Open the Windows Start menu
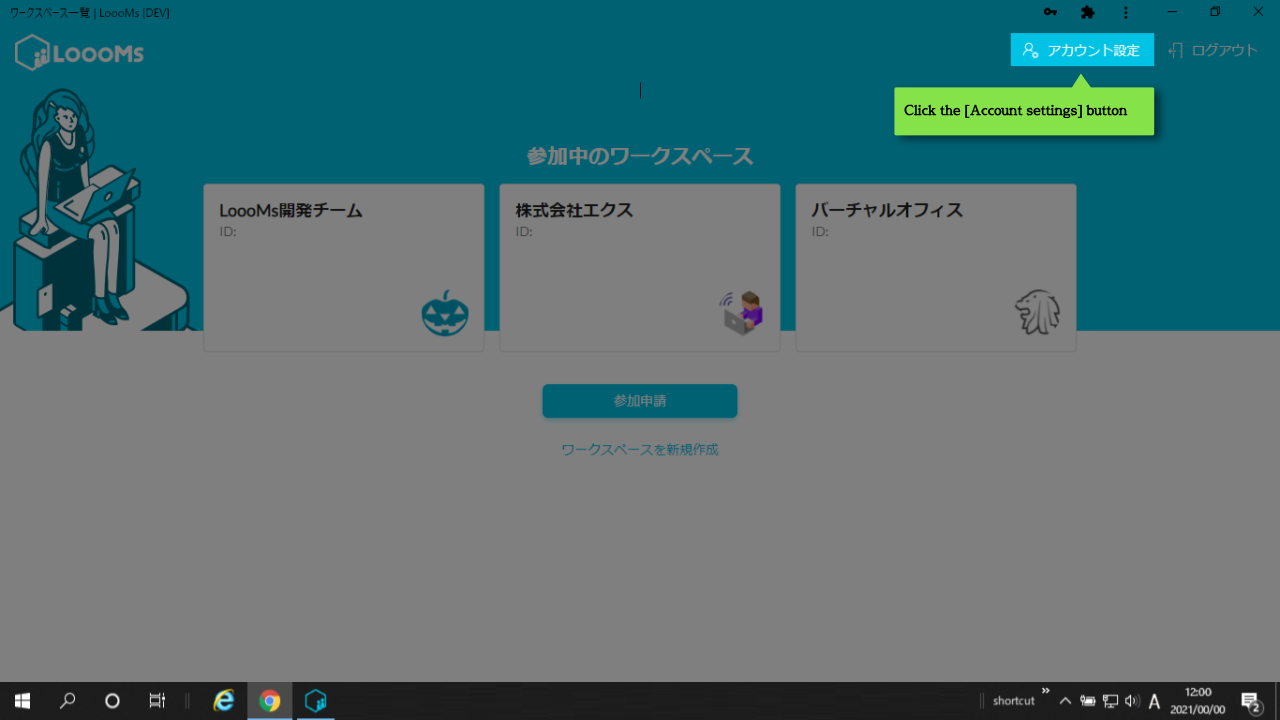Screen dimensions: 1280x720 [22, 701]
